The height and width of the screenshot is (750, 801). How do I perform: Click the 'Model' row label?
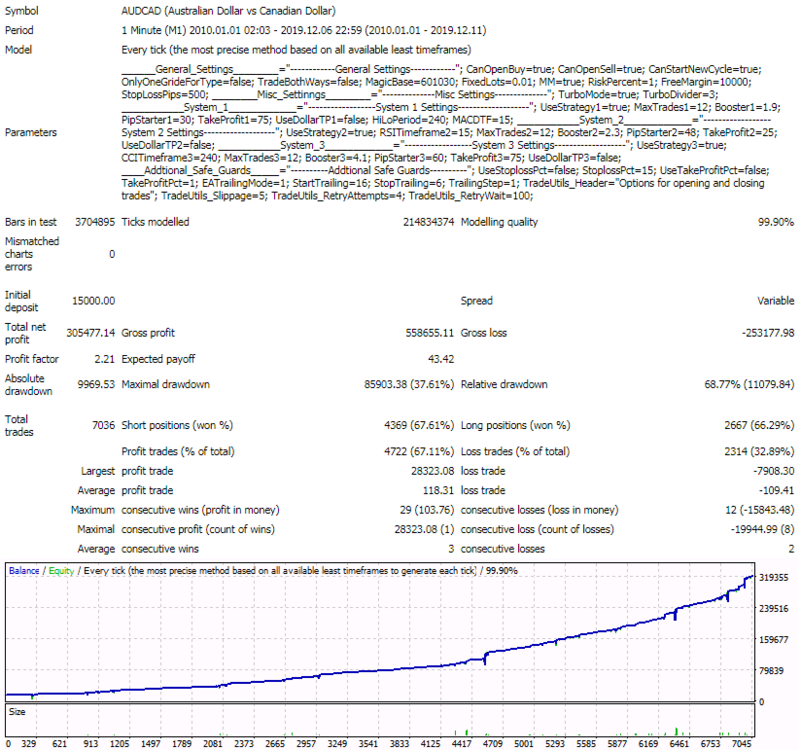[18, 50]
